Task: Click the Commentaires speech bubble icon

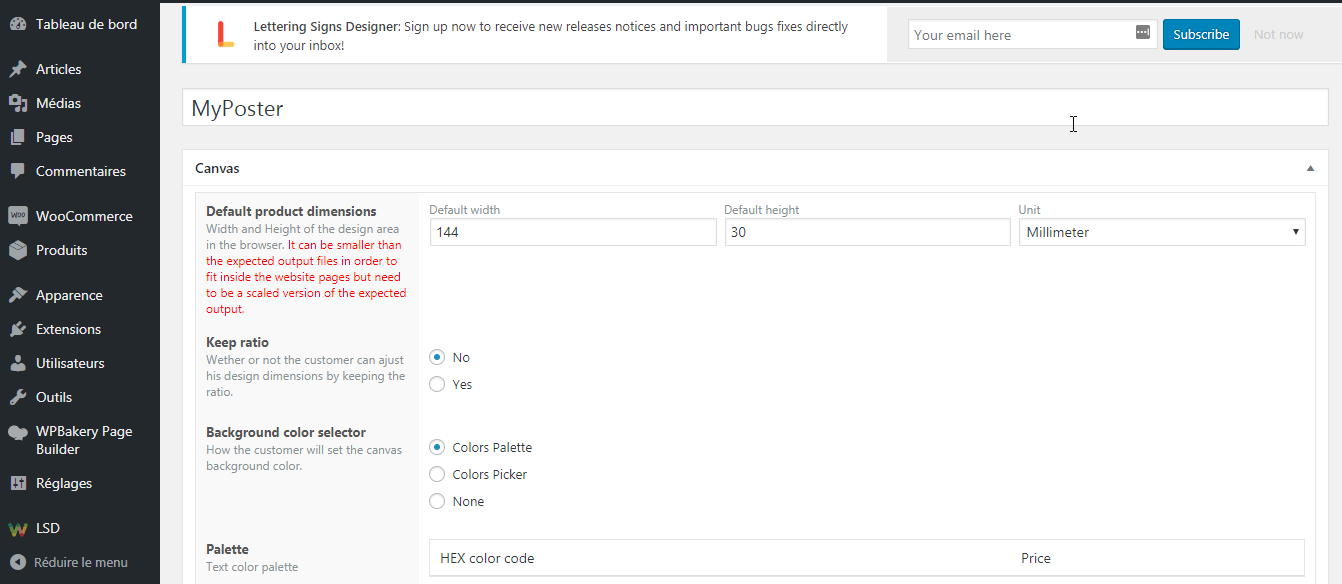Action: (x=18, y=171)
